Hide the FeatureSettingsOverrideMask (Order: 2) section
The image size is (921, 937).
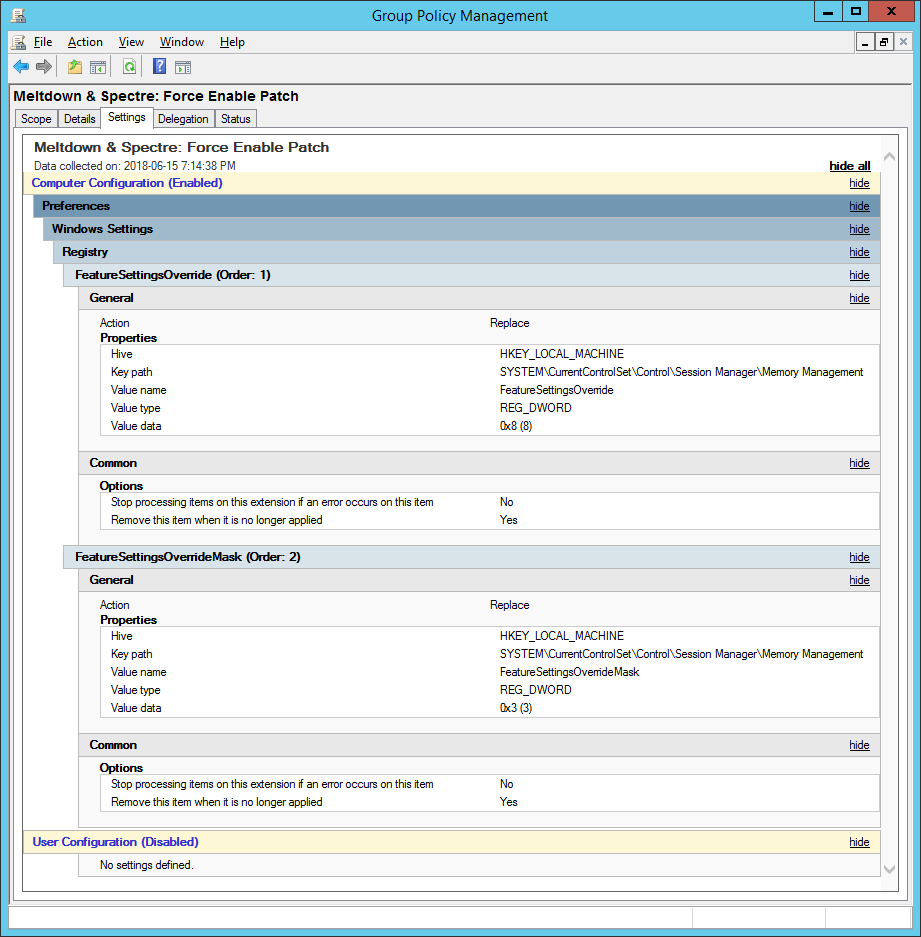pyautogui.click(x=859, y=557)
